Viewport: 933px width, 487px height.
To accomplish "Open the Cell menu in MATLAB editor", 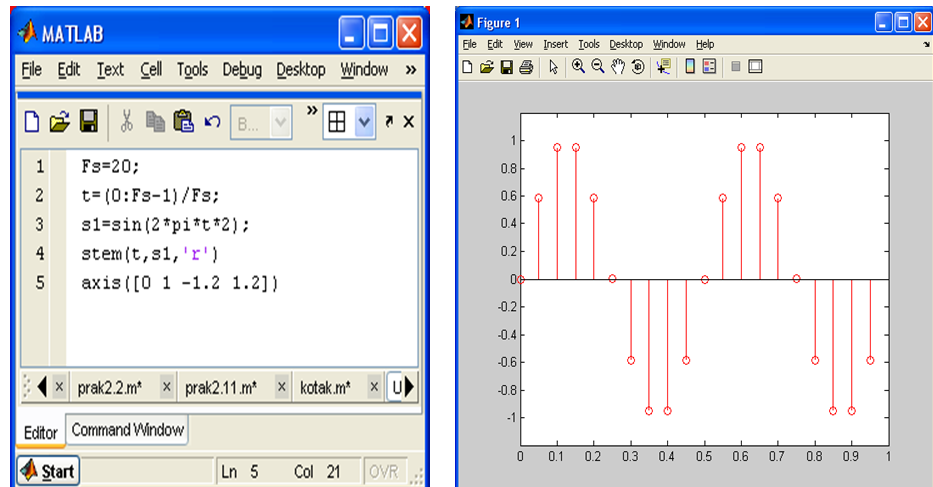I will click(x=151, y=70).
